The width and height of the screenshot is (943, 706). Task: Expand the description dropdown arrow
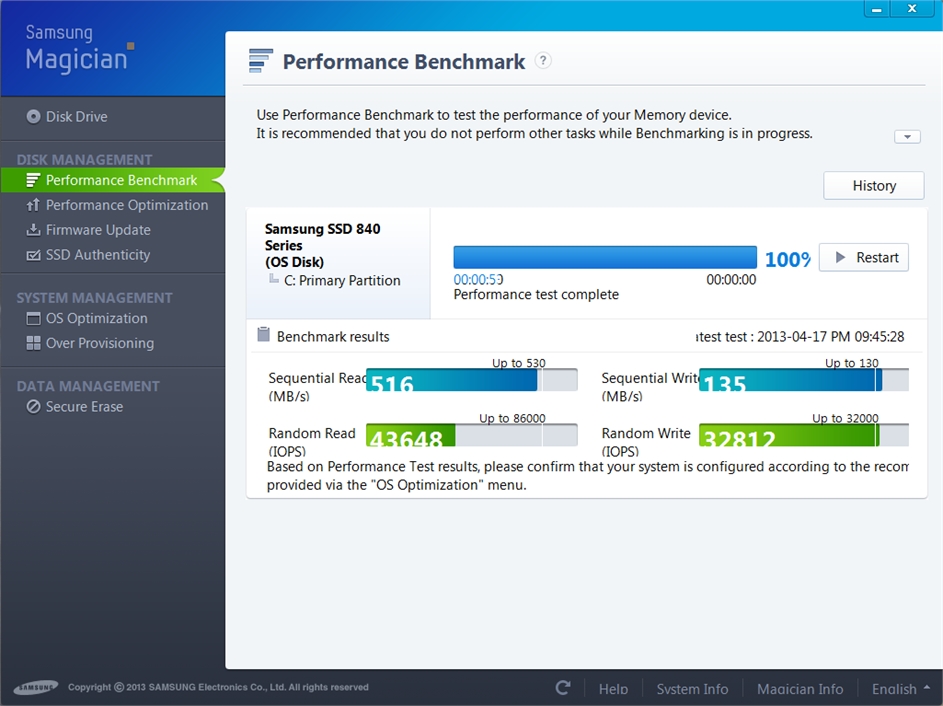[907, 137]
